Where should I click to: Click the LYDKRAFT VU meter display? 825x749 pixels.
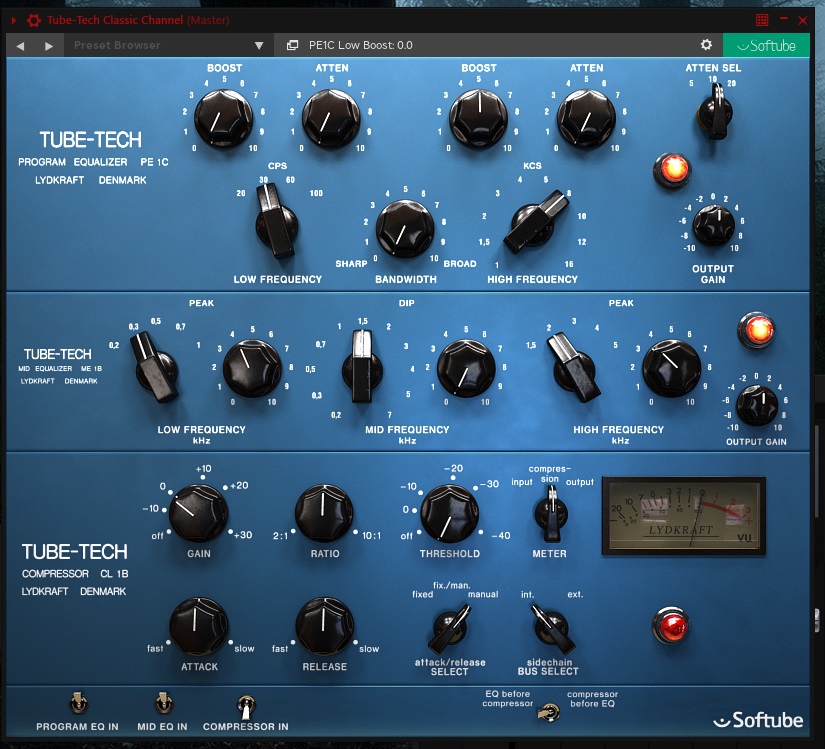pyautogui.click(x=683, y=515)
